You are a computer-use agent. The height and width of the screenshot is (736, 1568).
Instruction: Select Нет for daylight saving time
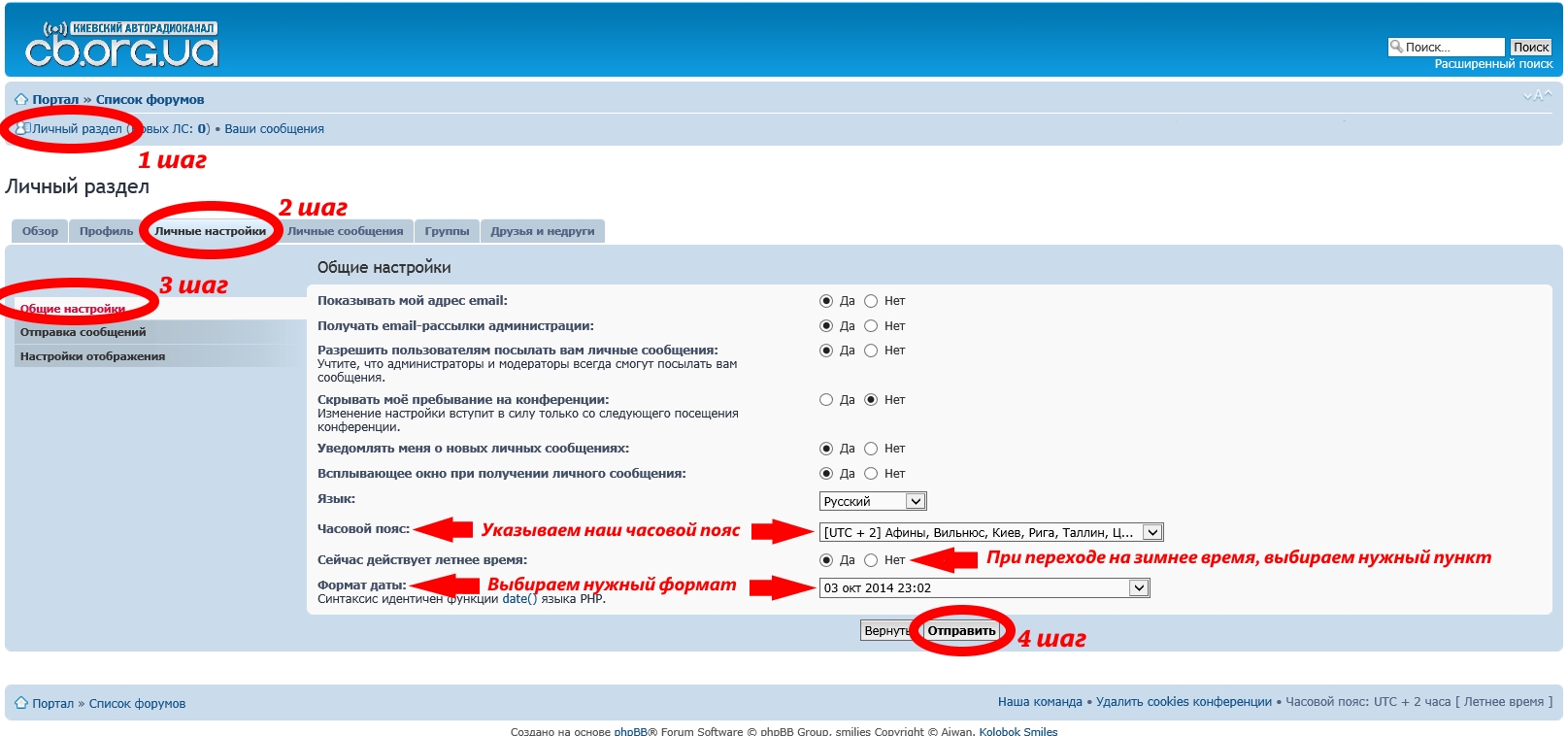click(x=871, y=560)
